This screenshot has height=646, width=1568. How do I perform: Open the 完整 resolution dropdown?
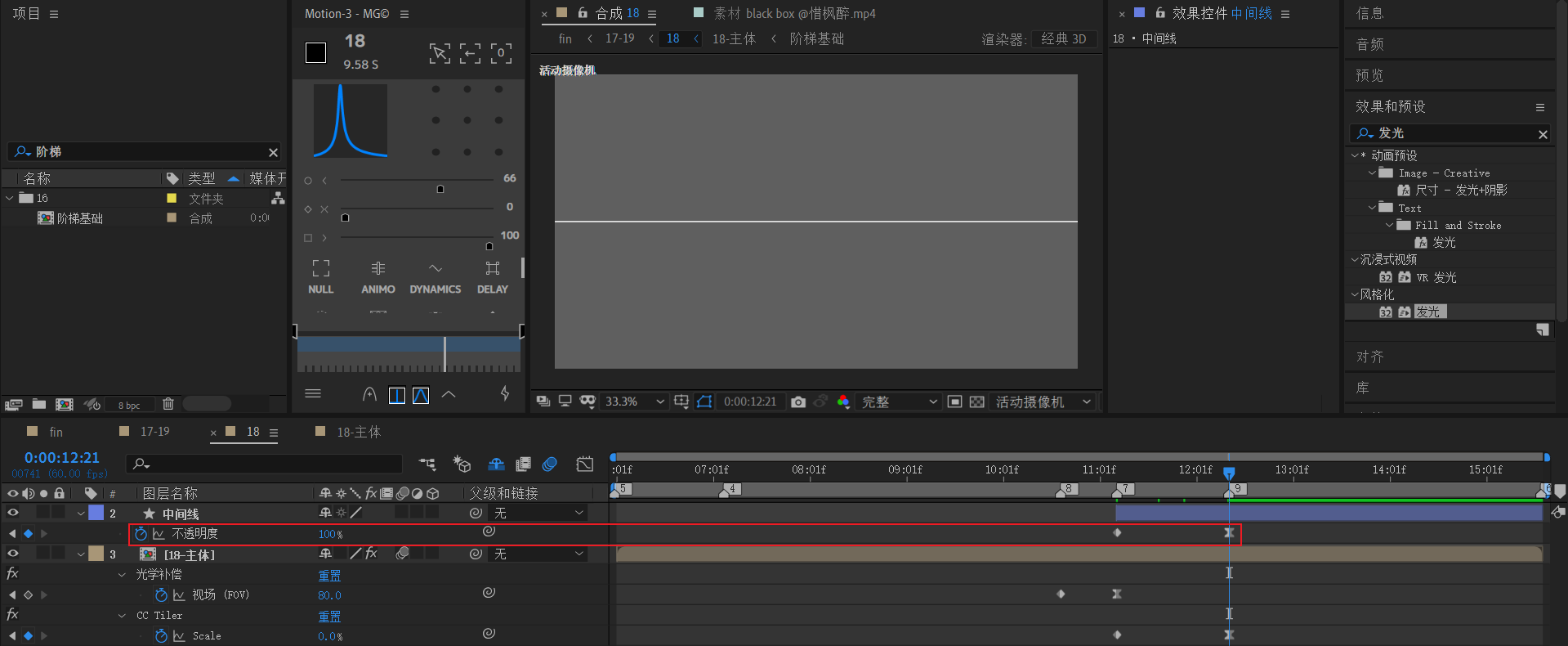pyautogui.click(x=899, y=402)
